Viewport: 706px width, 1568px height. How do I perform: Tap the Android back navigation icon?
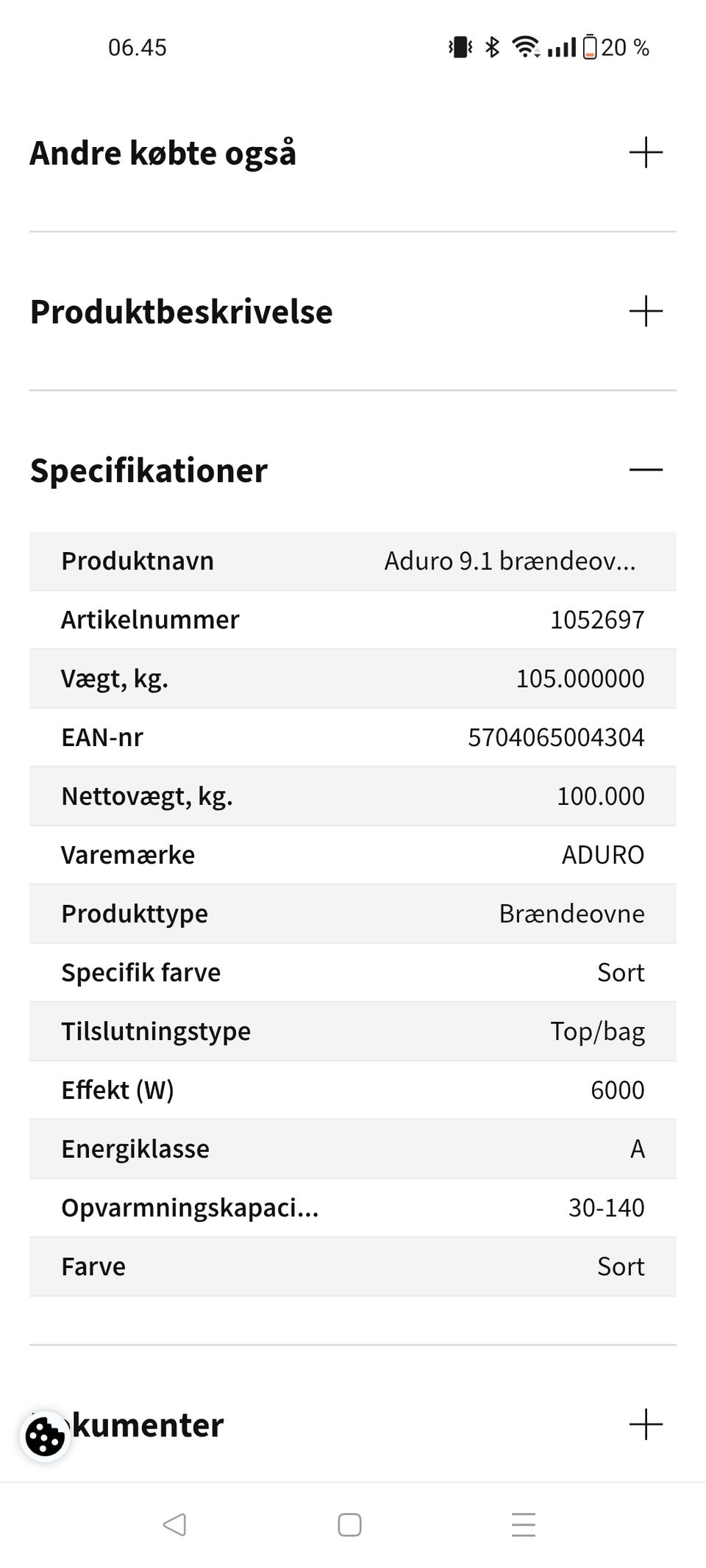[174, 1525]
